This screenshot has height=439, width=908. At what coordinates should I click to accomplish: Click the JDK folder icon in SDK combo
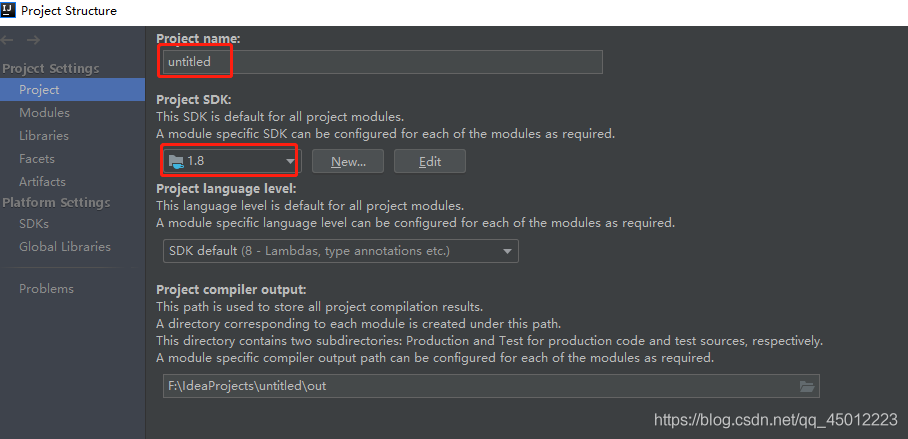click(176, 161)
